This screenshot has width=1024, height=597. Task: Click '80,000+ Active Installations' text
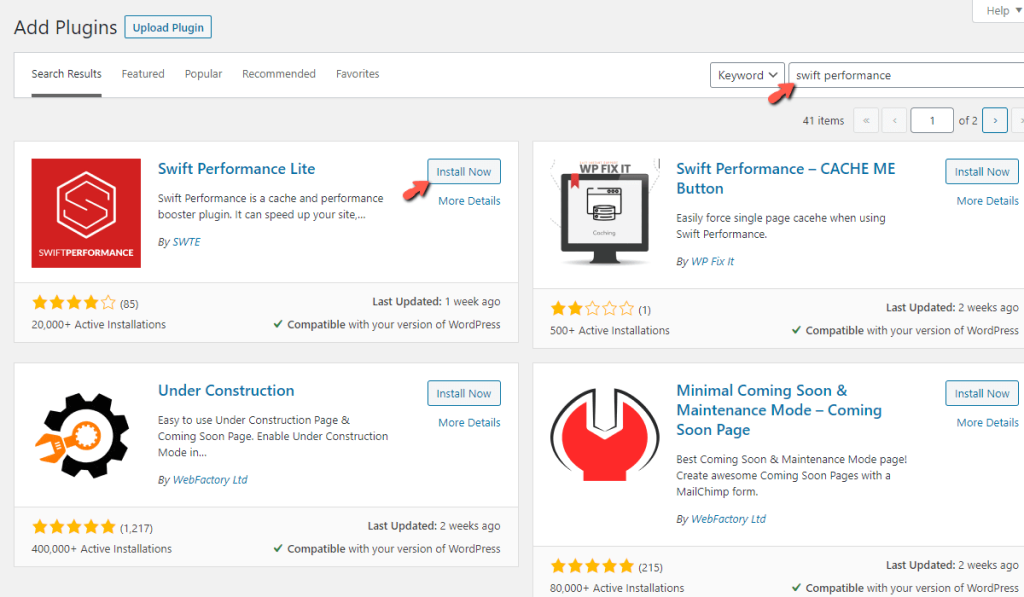point(617,588)
